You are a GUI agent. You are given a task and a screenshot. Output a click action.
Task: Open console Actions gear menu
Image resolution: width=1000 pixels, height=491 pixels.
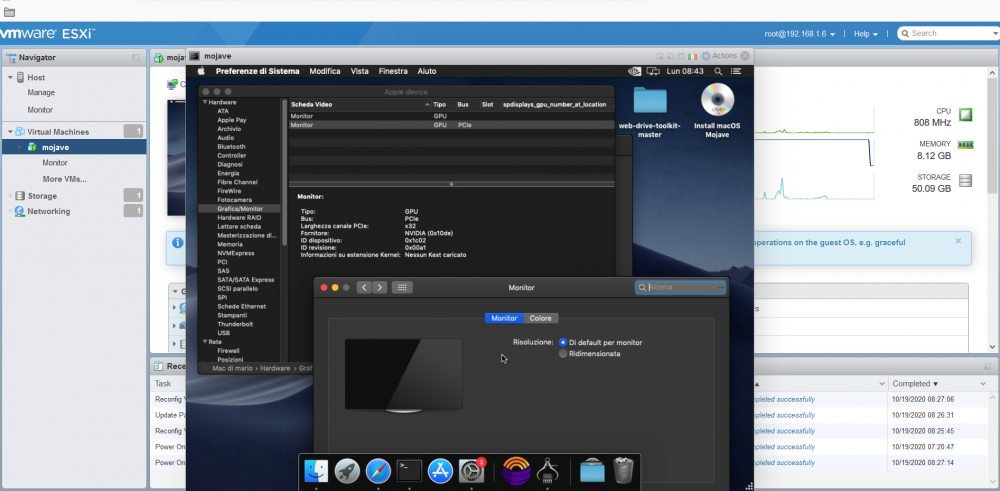point(719,56)
